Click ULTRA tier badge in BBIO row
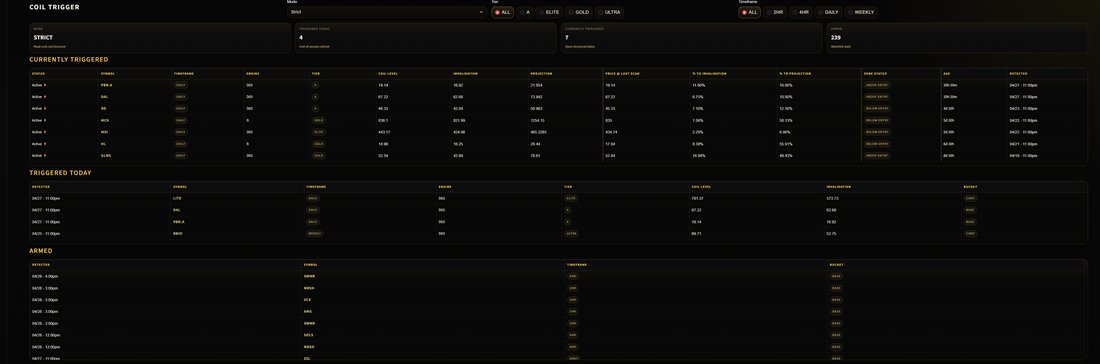This screenshot has width=1100, height=364. 571,234
